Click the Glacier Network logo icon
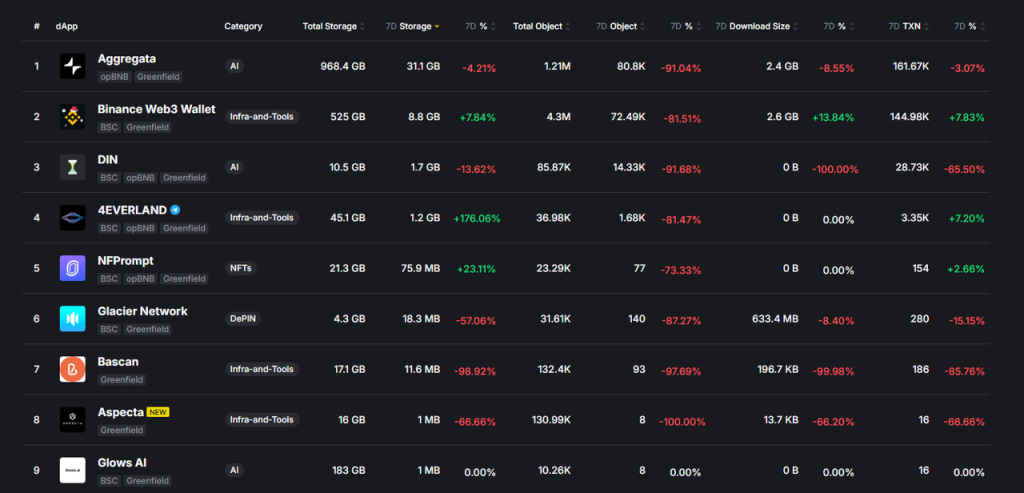The height and width of the screenshot is (493, 1024). coord(73,319)
